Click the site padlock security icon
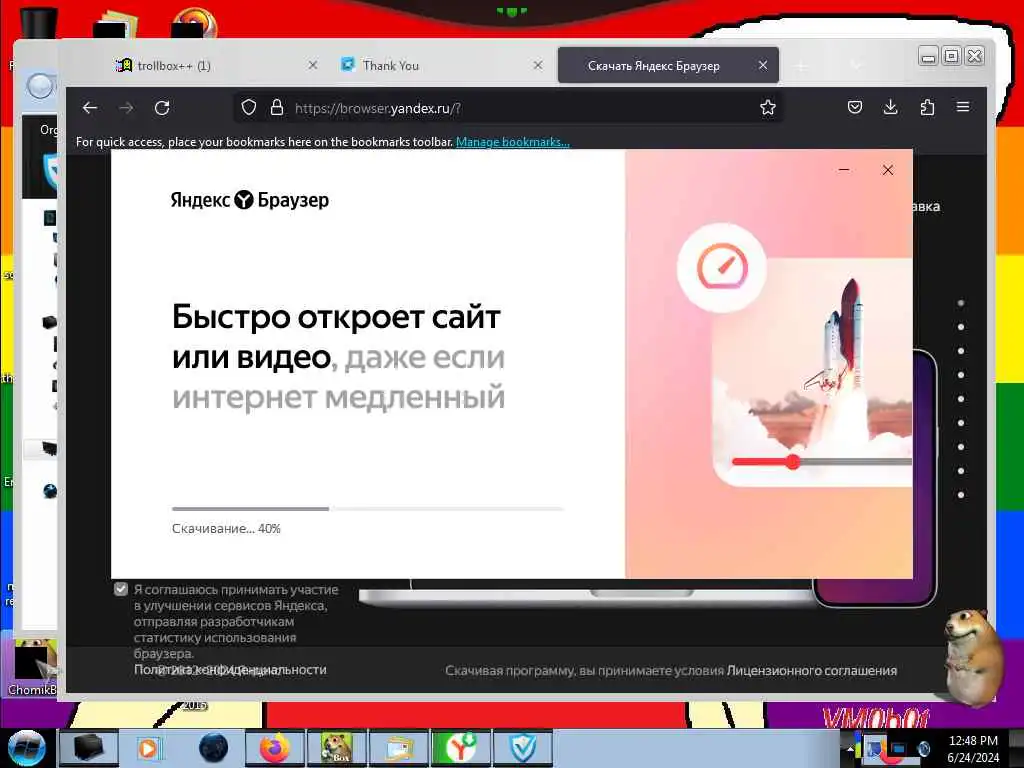Viewport: 1024px width, 768px height. click(x=277, y=107)
